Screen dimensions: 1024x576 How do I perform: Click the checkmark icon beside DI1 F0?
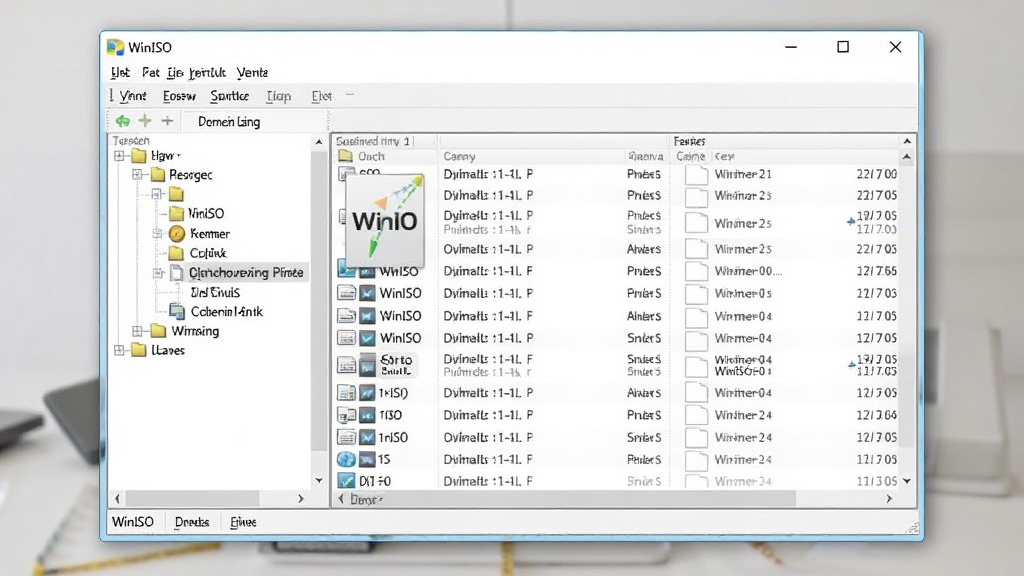point(345,481)
